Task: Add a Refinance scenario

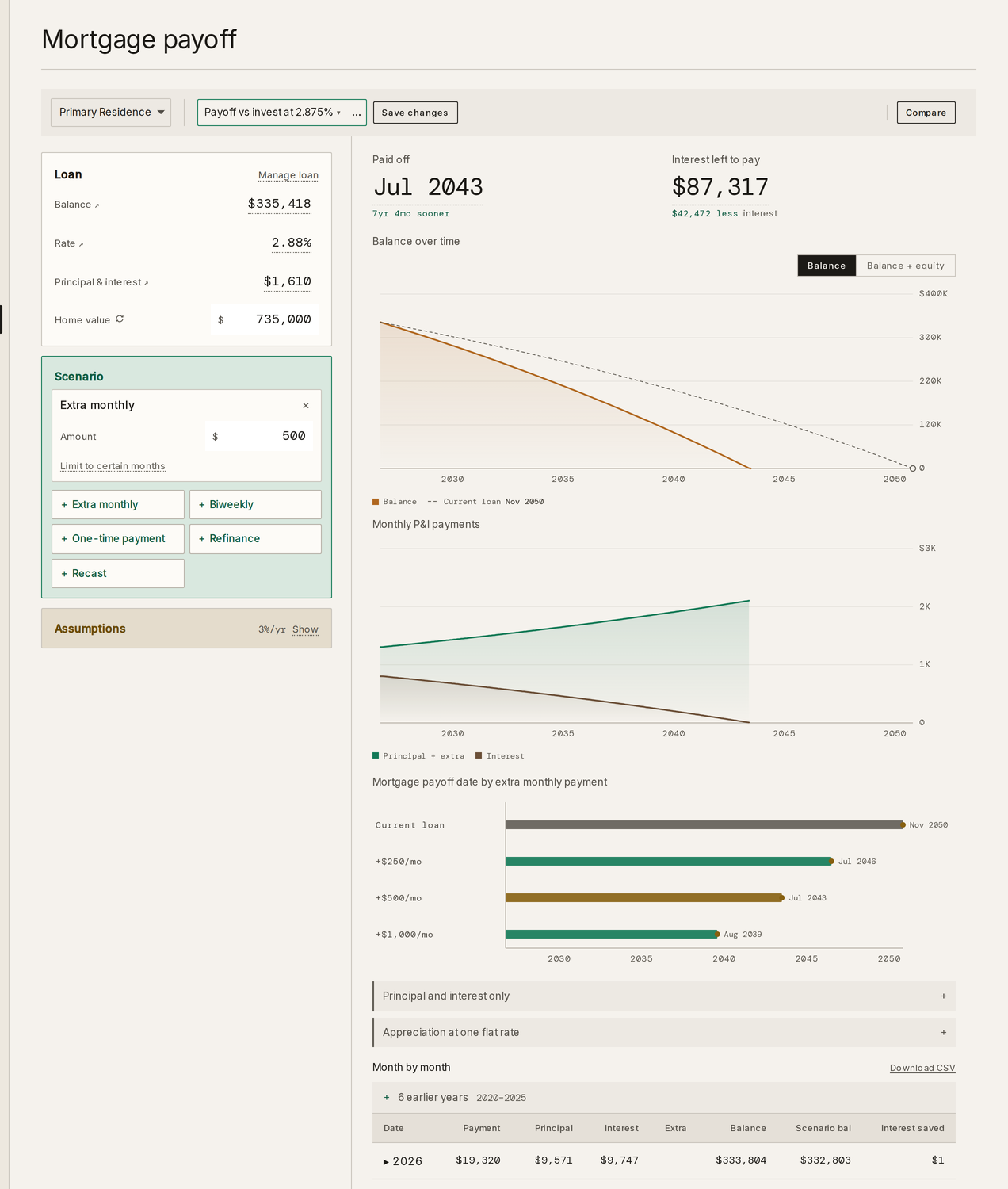Action: tap(255, 539)
